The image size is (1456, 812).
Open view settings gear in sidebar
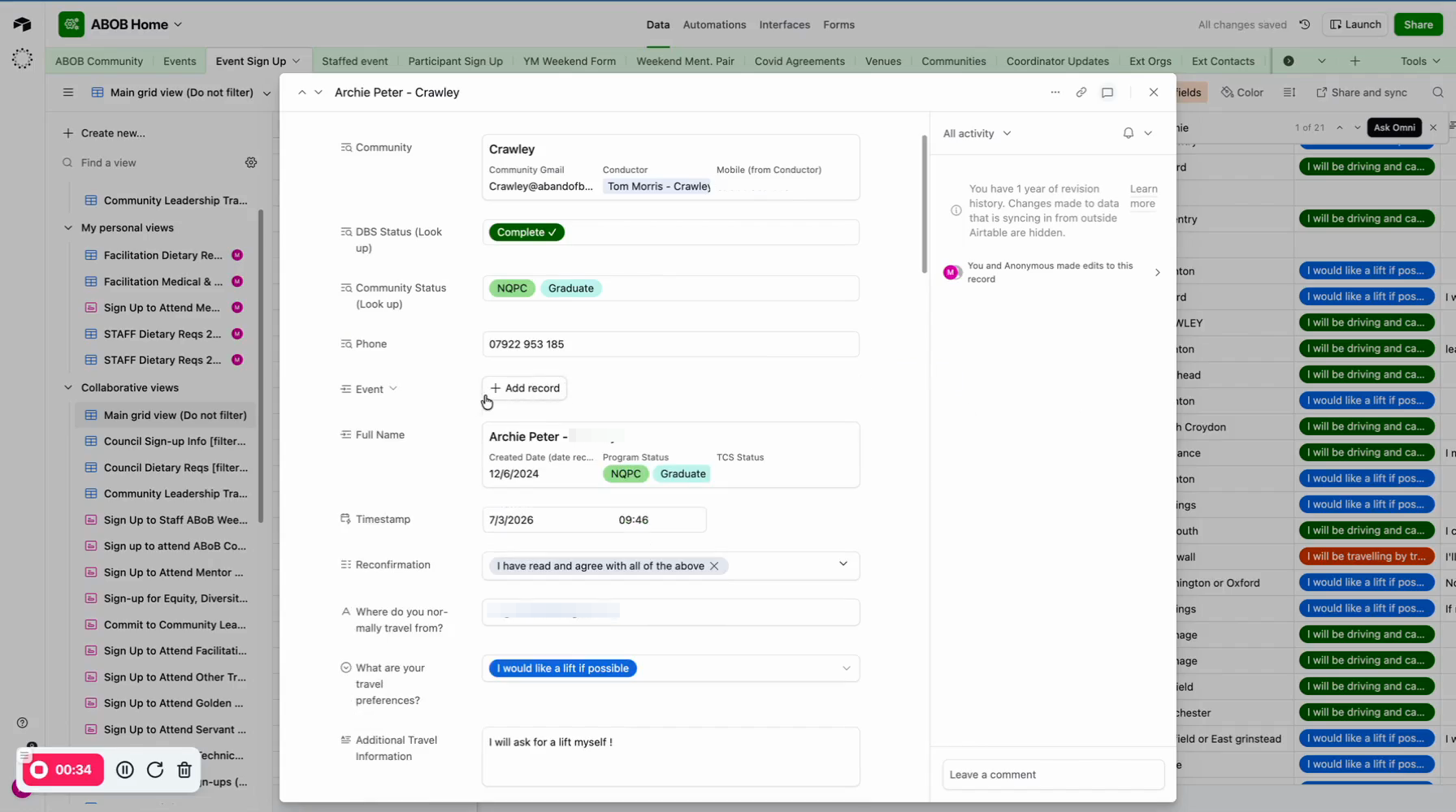coord(251,162)
